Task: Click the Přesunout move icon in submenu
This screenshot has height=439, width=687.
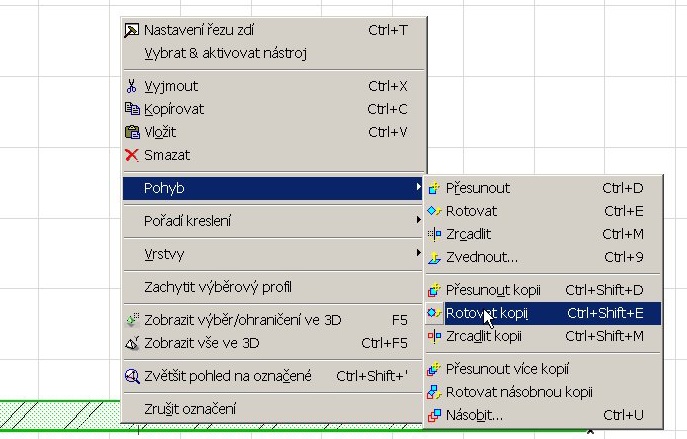Action: click(434, 188)
